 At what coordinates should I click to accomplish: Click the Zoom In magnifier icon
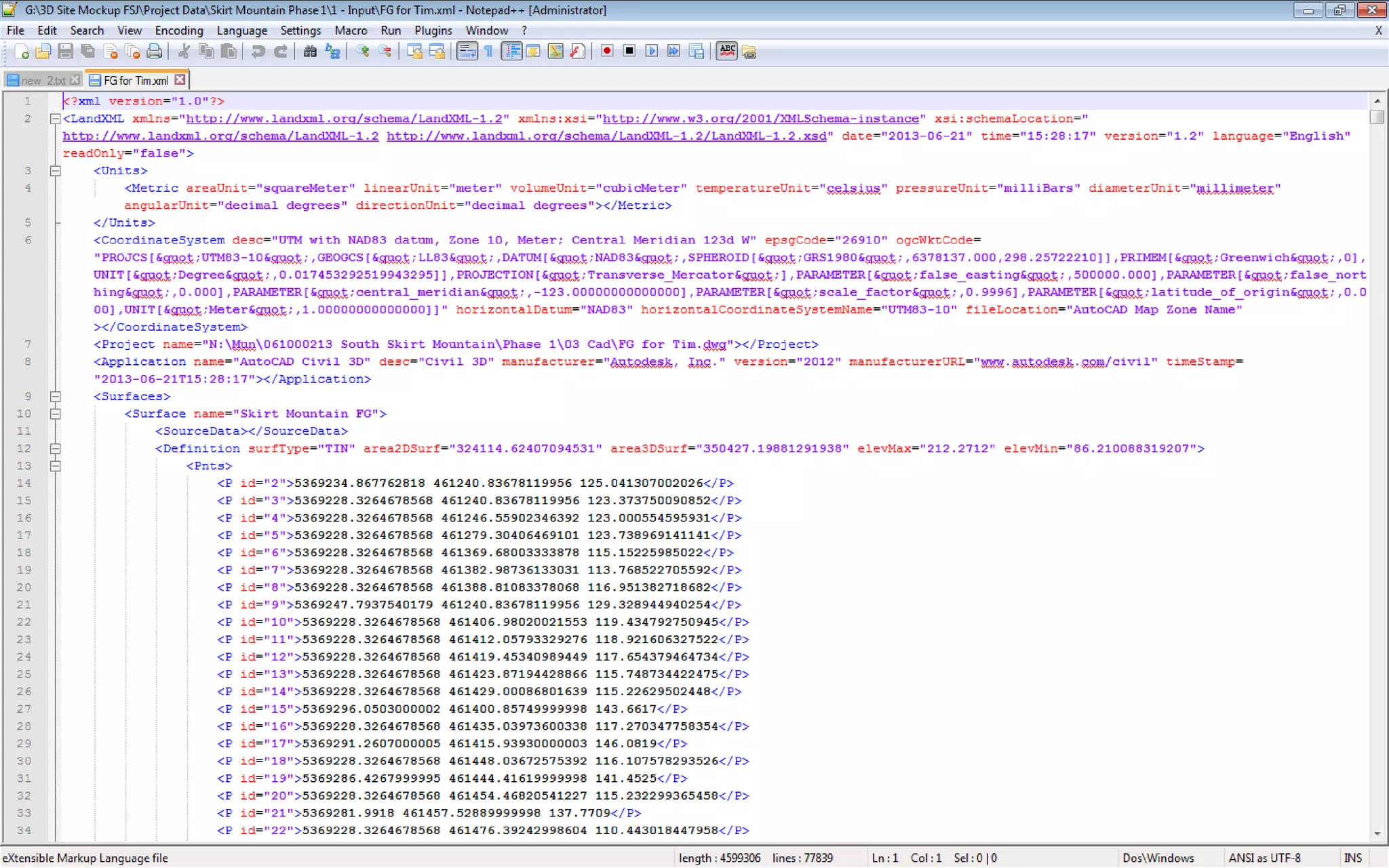click(x=363, y=52)
